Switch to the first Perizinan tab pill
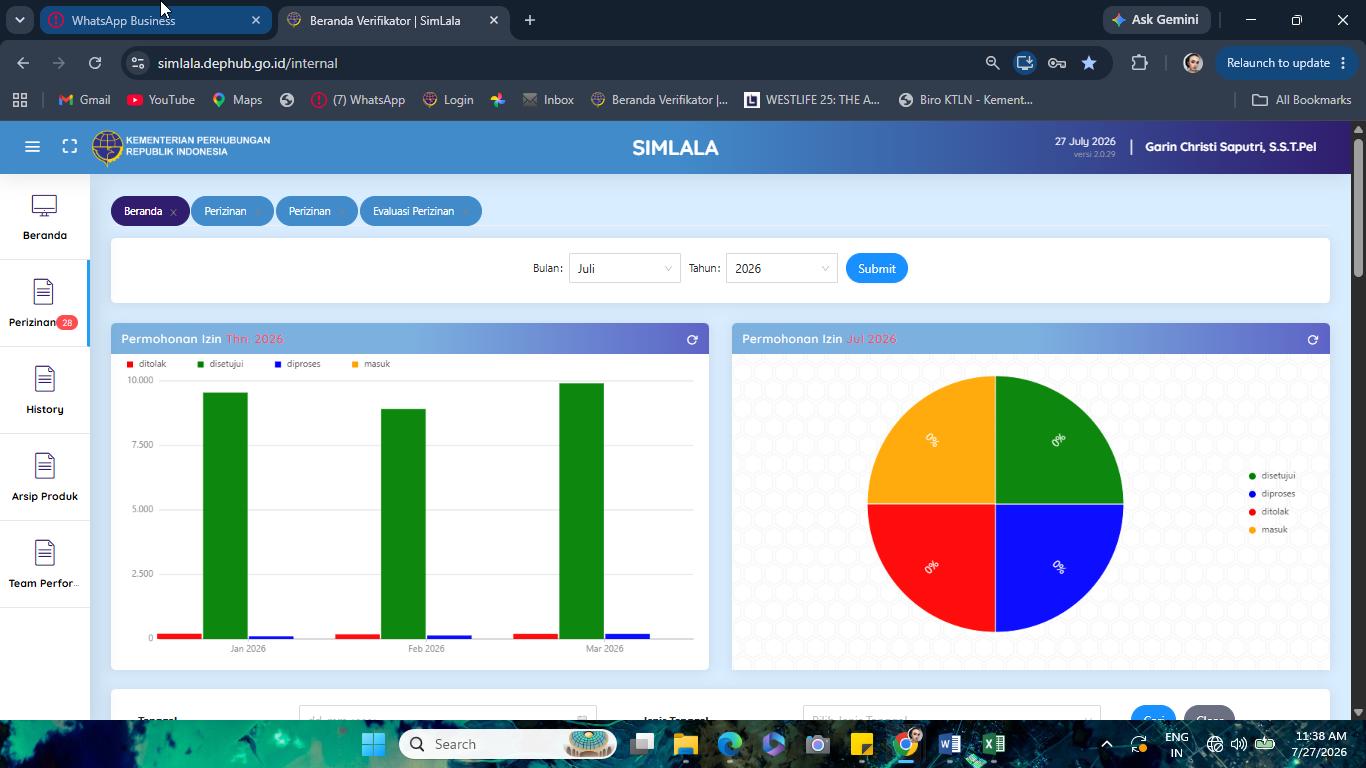 pyautogui.click(x=226, y=212)
